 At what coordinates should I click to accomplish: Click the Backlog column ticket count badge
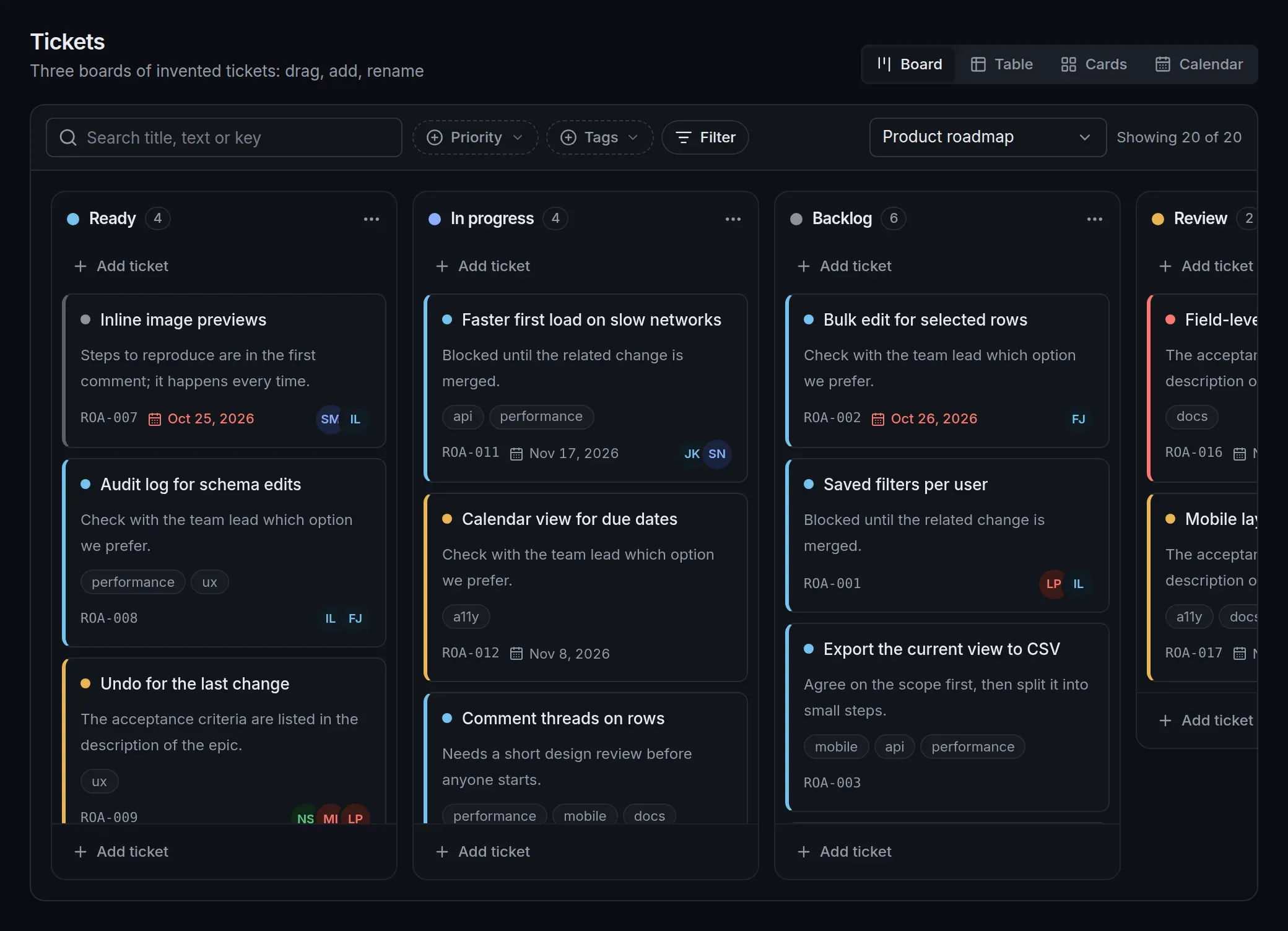pyautogui.click(x=894, y=219)
